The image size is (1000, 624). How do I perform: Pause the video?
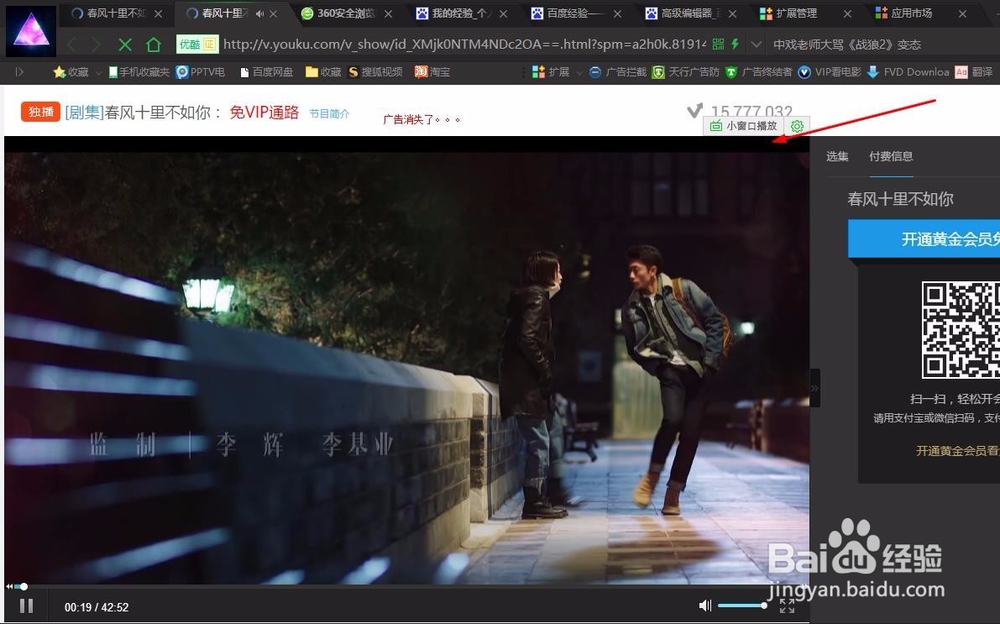(26, 606)
